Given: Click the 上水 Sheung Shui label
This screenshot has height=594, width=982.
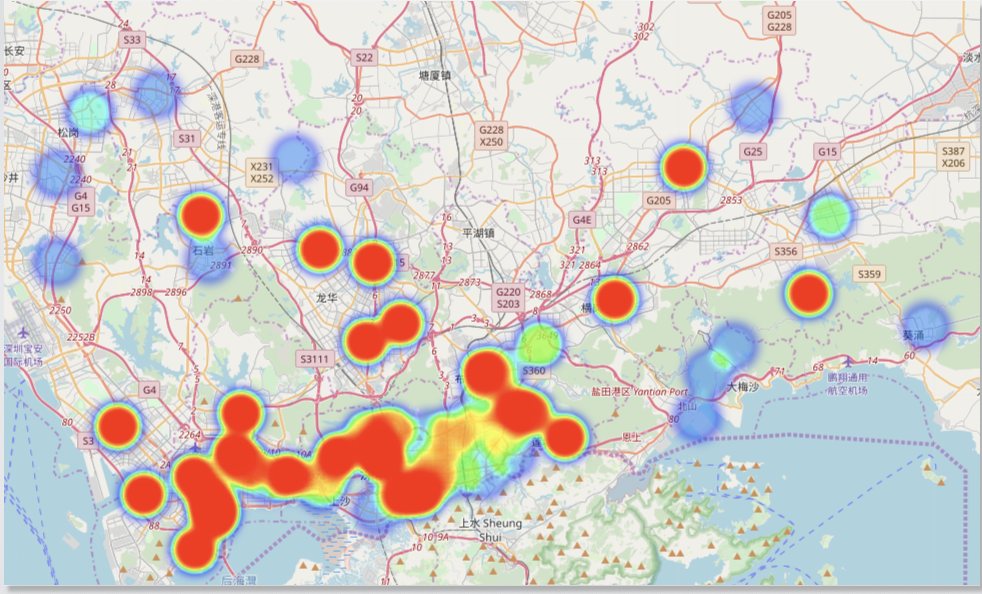Looking at the screenshot, I should (490, 530).
